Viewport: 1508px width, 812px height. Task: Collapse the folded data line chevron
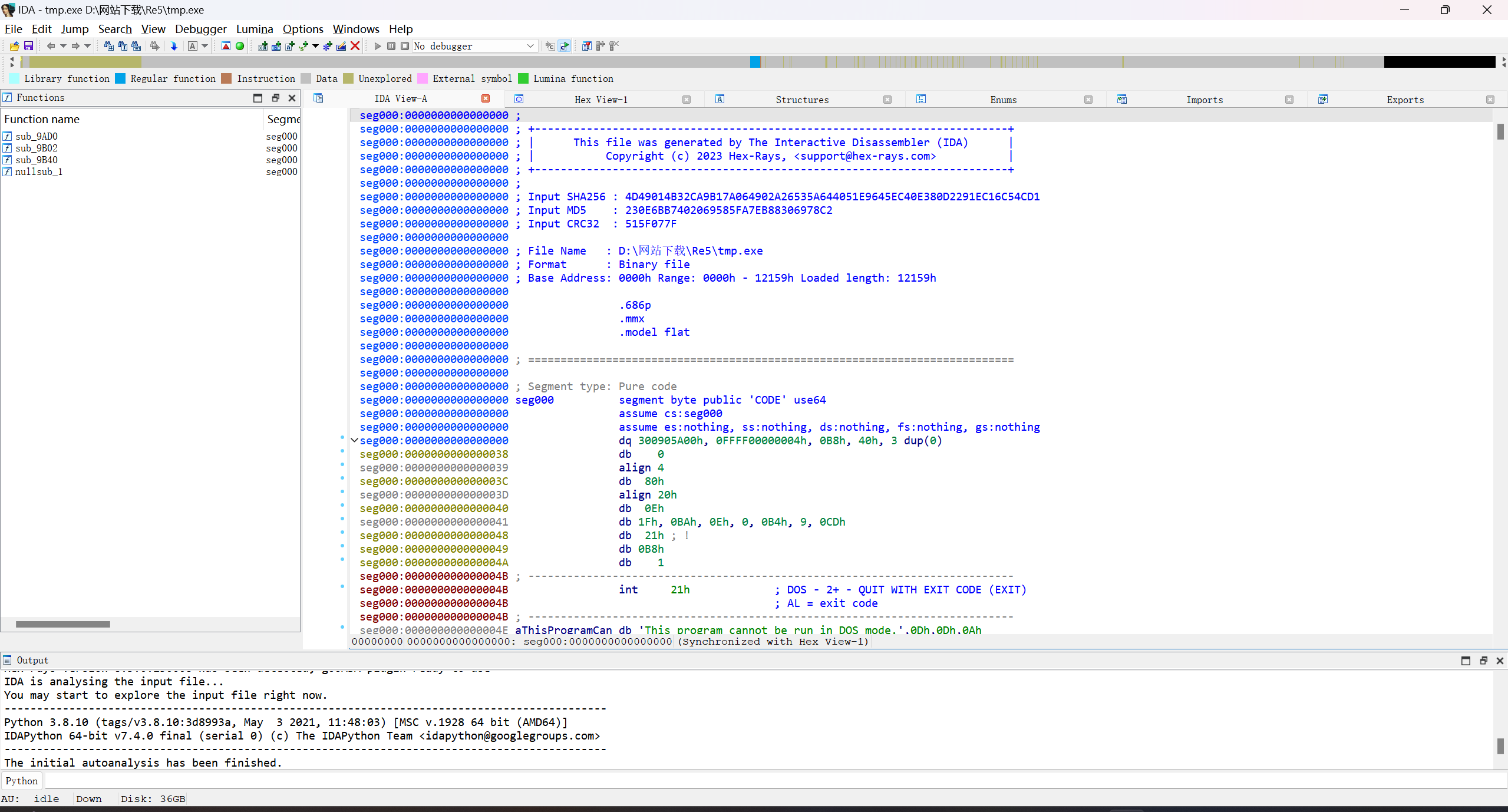point(354,440)
